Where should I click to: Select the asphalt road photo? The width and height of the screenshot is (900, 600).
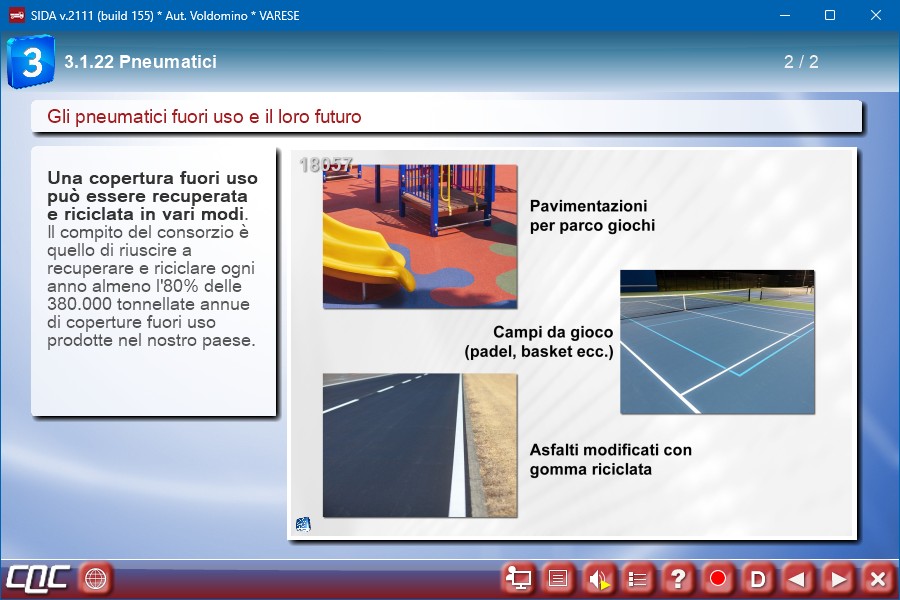pyautogui.click(x=420, y=445)
